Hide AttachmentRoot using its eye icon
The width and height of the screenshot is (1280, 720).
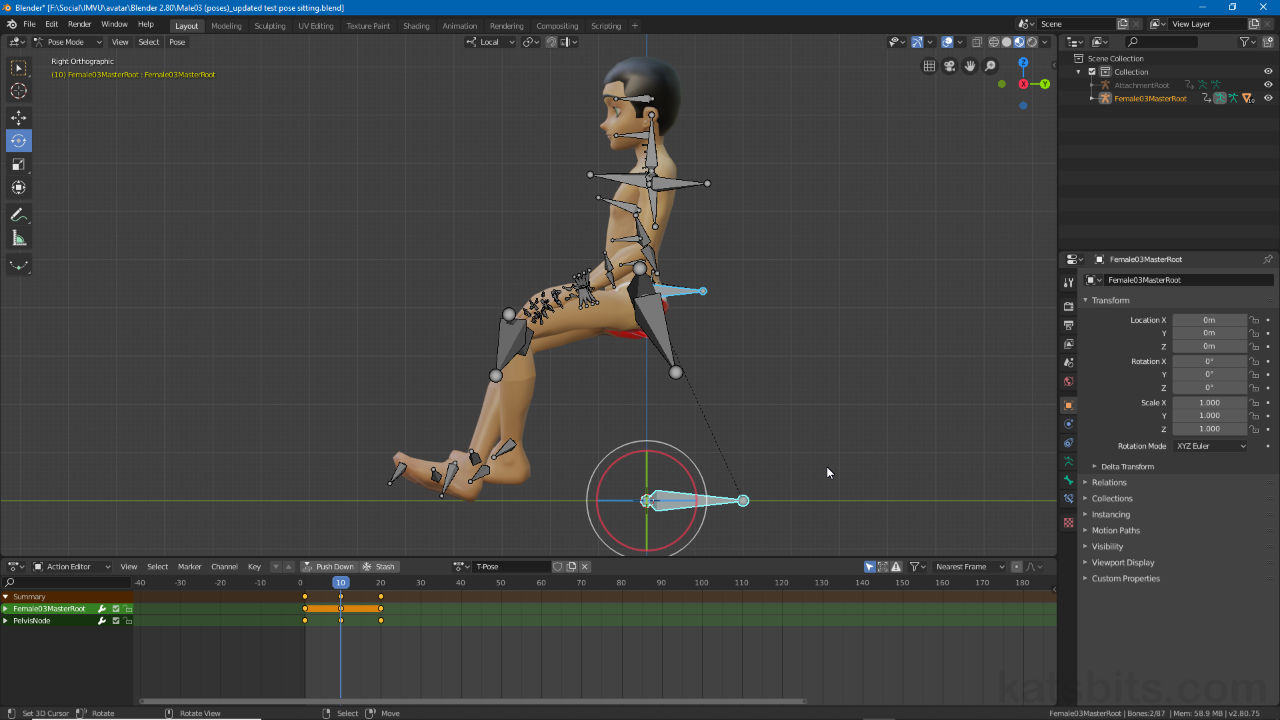(1268, 85)
